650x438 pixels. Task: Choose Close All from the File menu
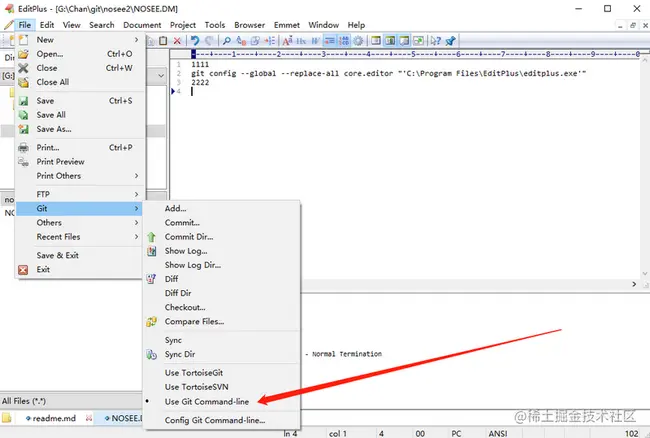tap(79, 82)
